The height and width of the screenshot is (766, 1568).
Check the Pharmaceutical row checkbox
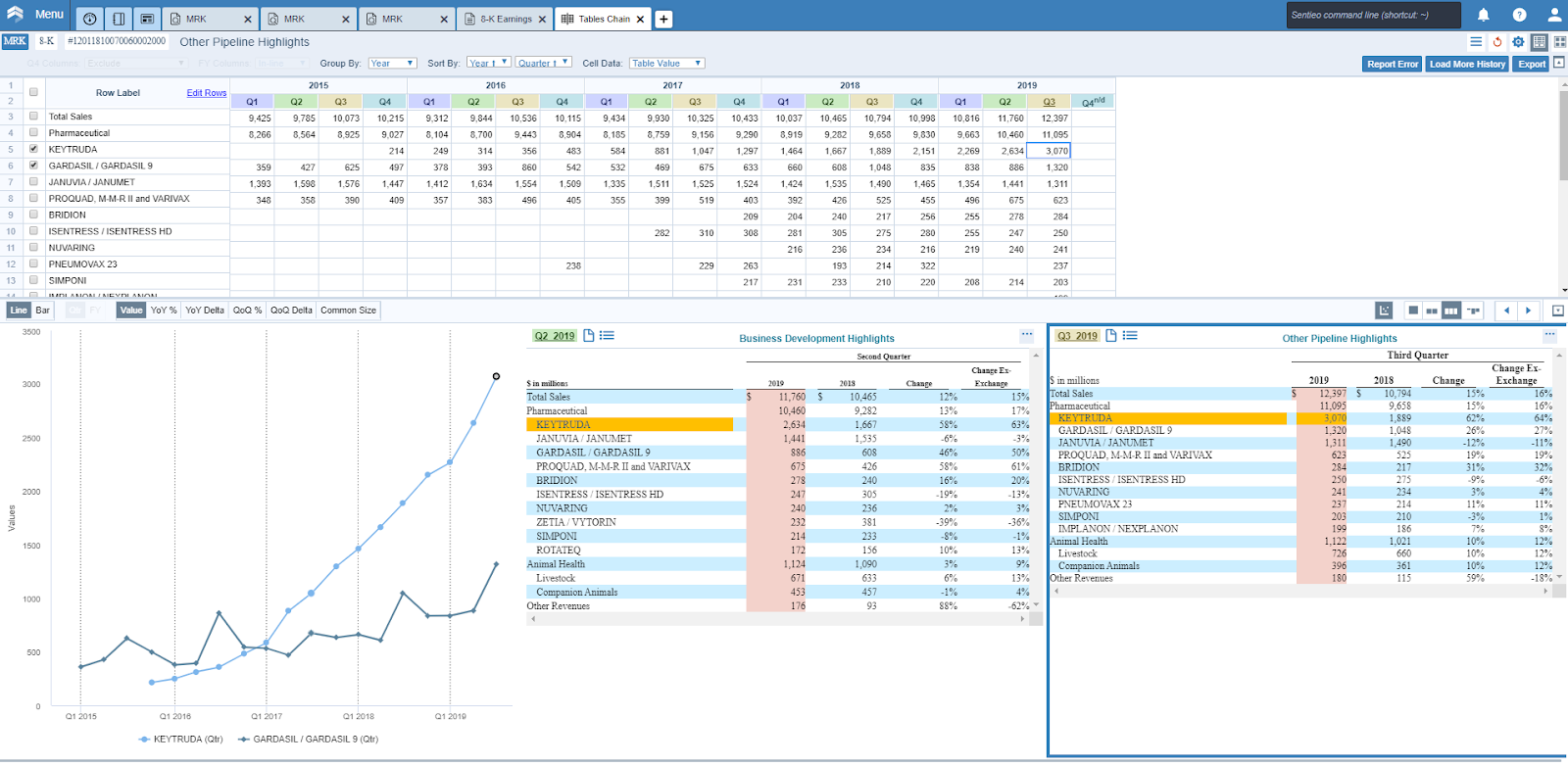[33, 132]
